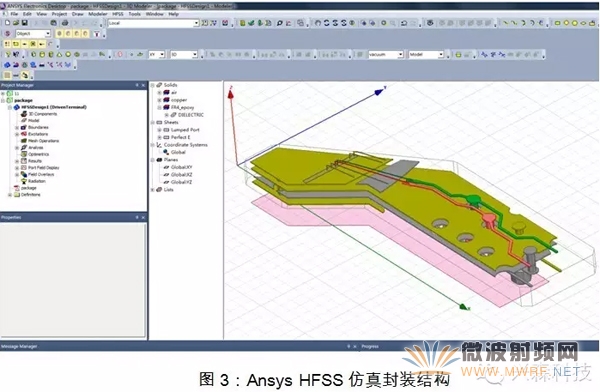Expand the copper solids node
The height and width of the screenshot is (392, 600).
pyautogui.click(x=160, y=100)
